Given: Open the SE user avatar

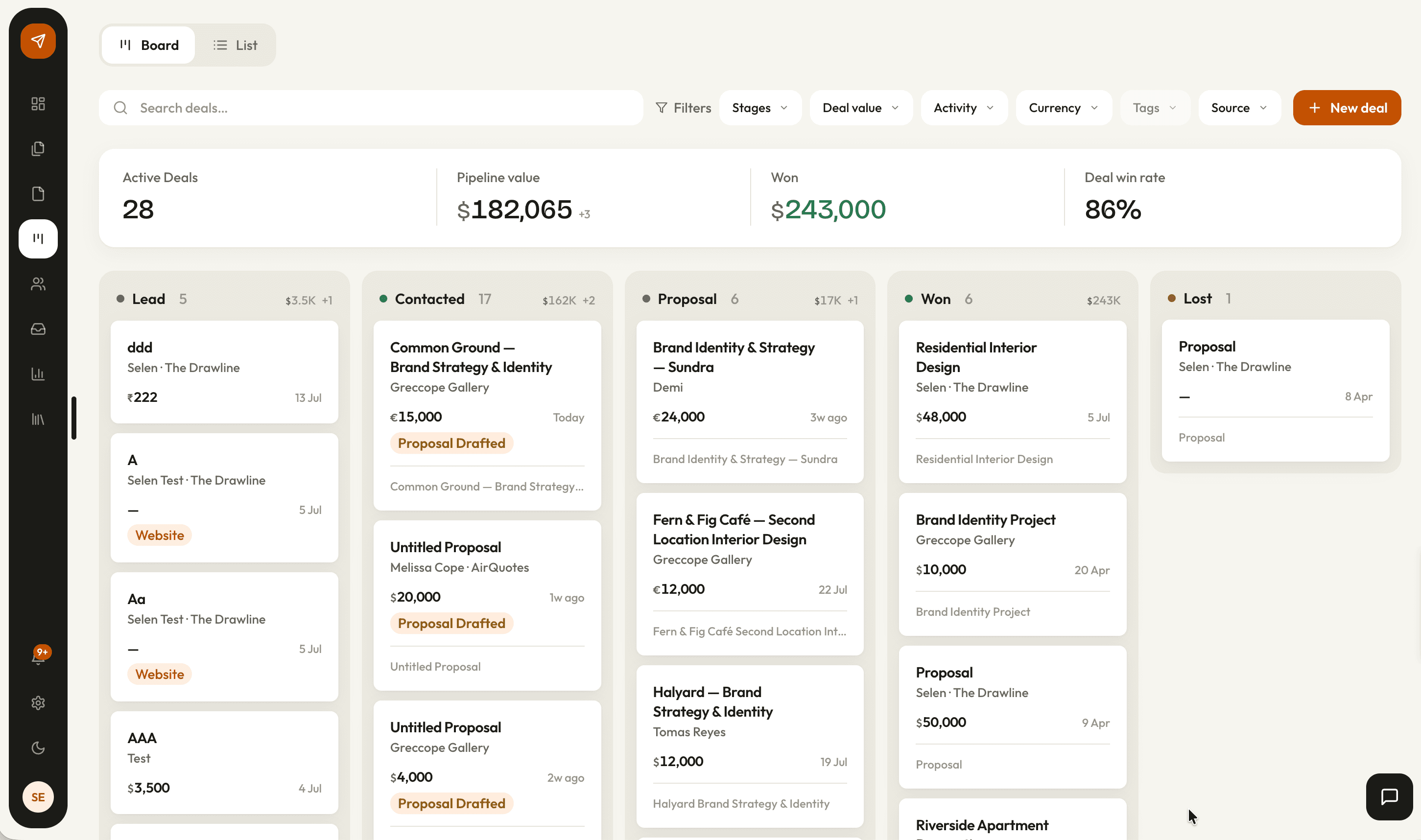Looking at the screenshot, I should [x=38, y=797].
